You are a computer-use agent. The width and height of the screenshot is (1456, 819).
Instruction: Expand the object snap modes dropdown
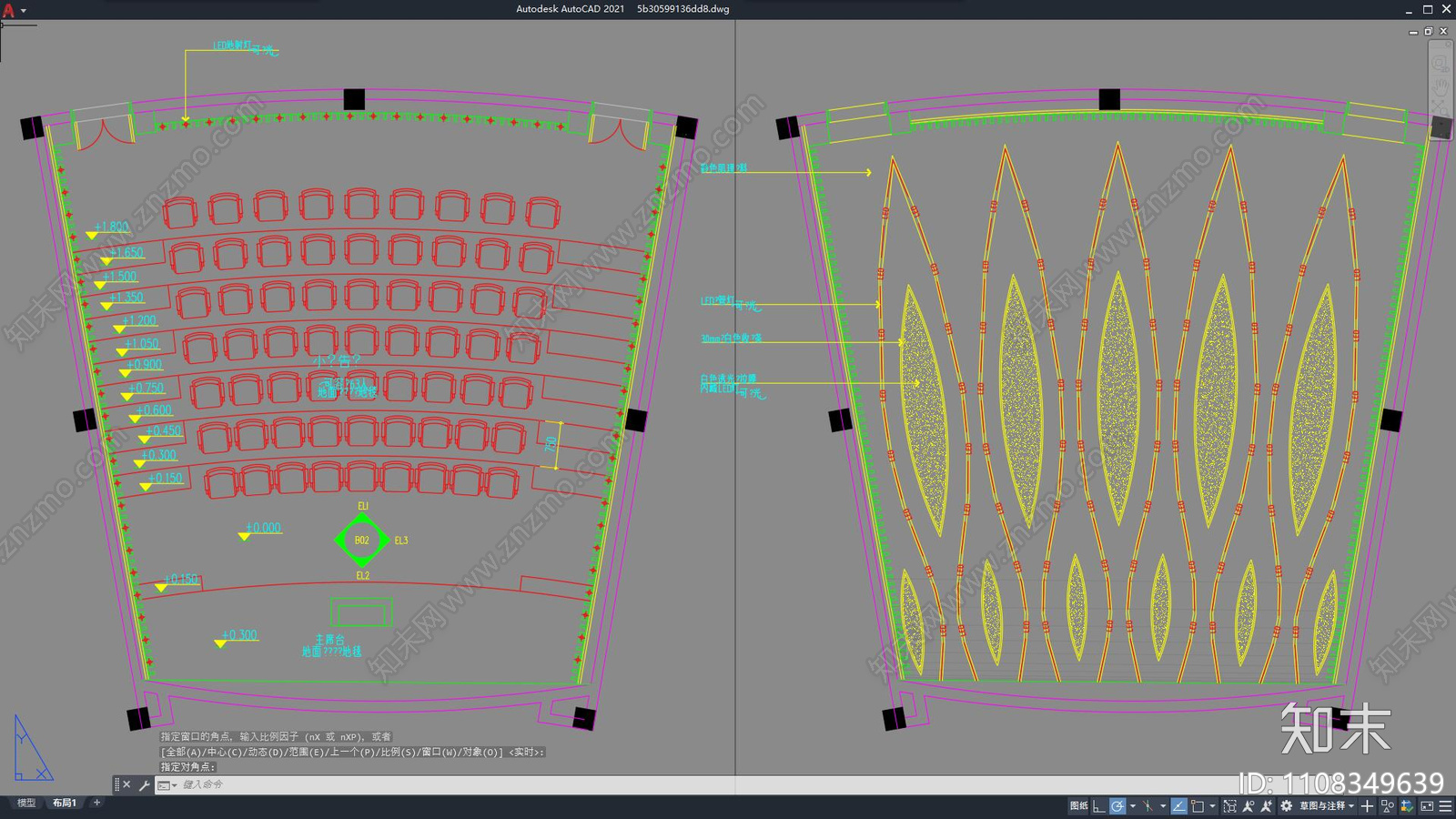coord(1212,805)
